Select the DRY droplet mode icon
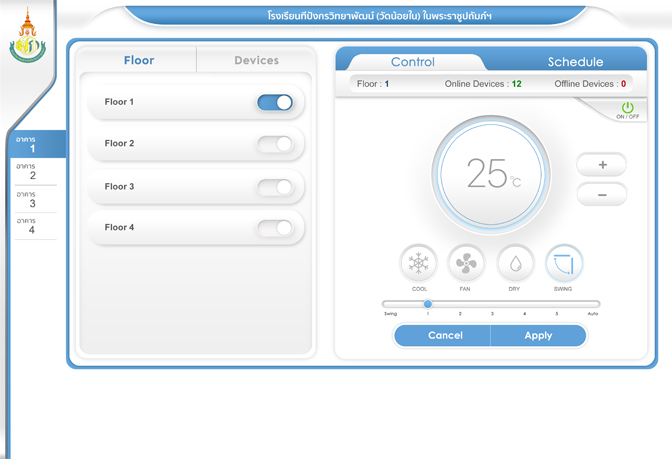This screenshot has height=459, width=672. 515,264
